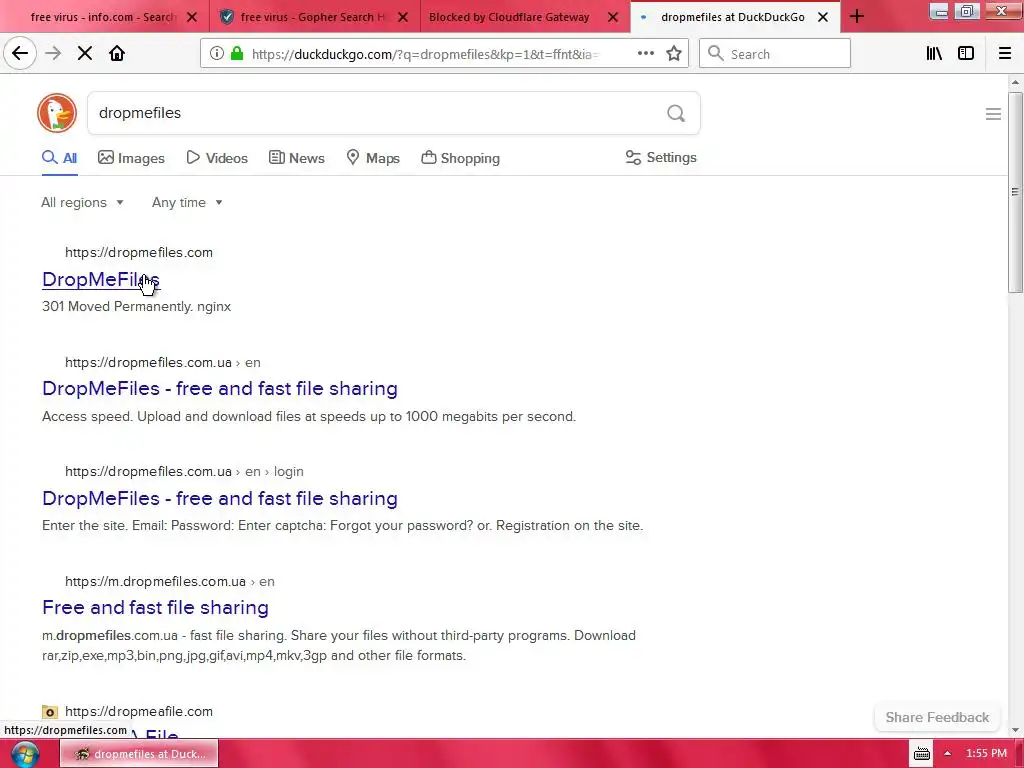This screenshot has height=768, width=1024.
Task: Click the forward navigation arrow
Action: [53, 54]
